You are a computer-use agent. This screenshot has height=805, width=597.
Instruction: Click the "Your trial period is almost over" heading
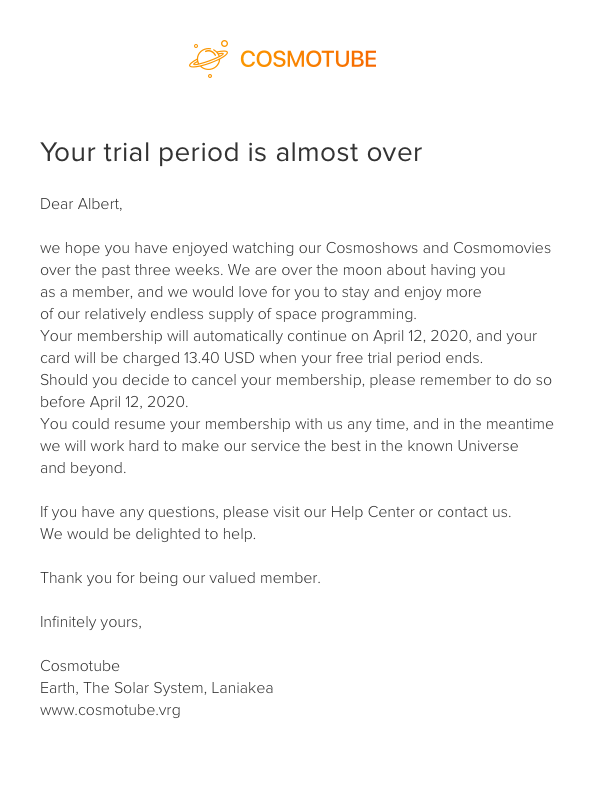click(x=231, y=152)
